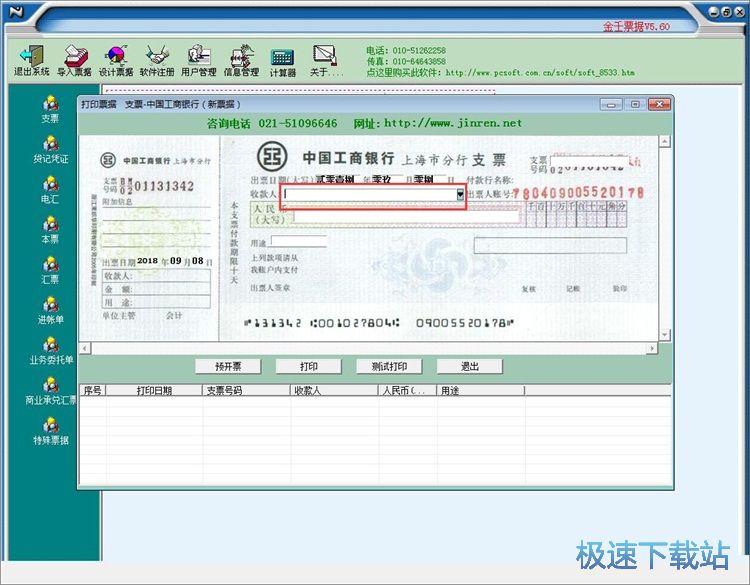
Task: Select 支票 in the left sidebar
Action: coord(50,110)
